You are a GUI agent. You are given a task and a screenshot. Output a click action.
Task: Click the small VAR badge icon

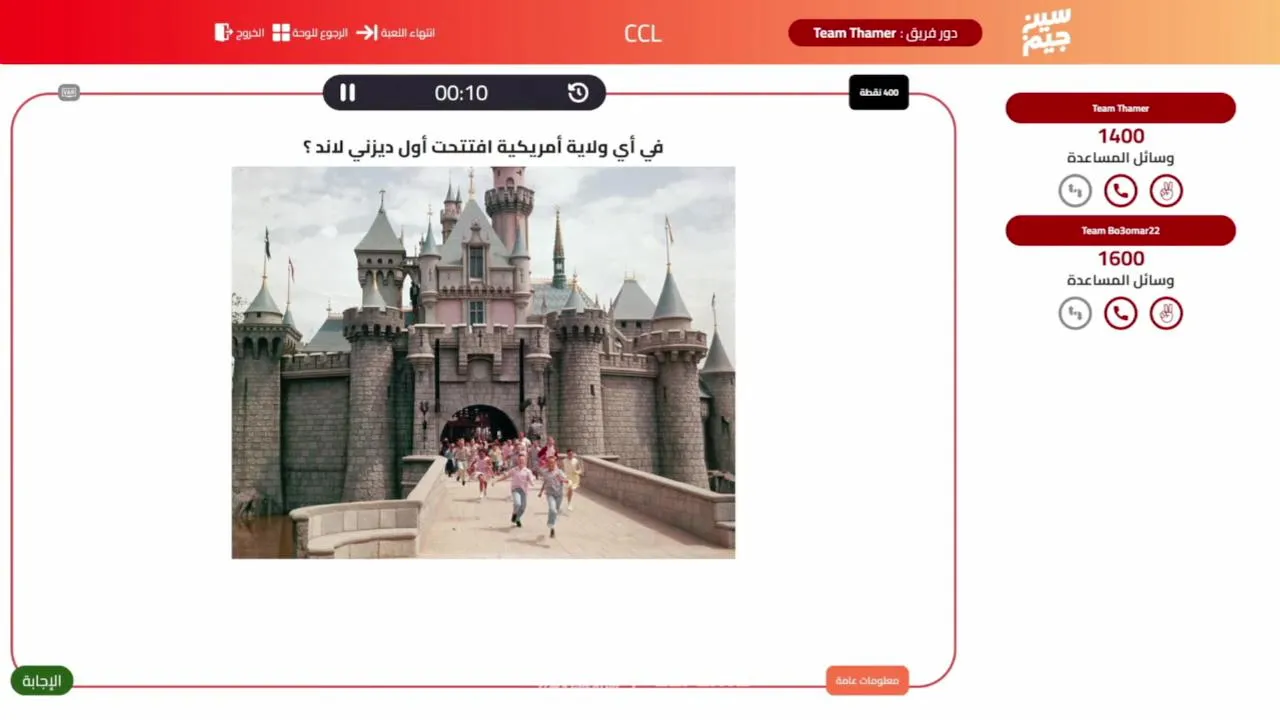pos(69,93)
